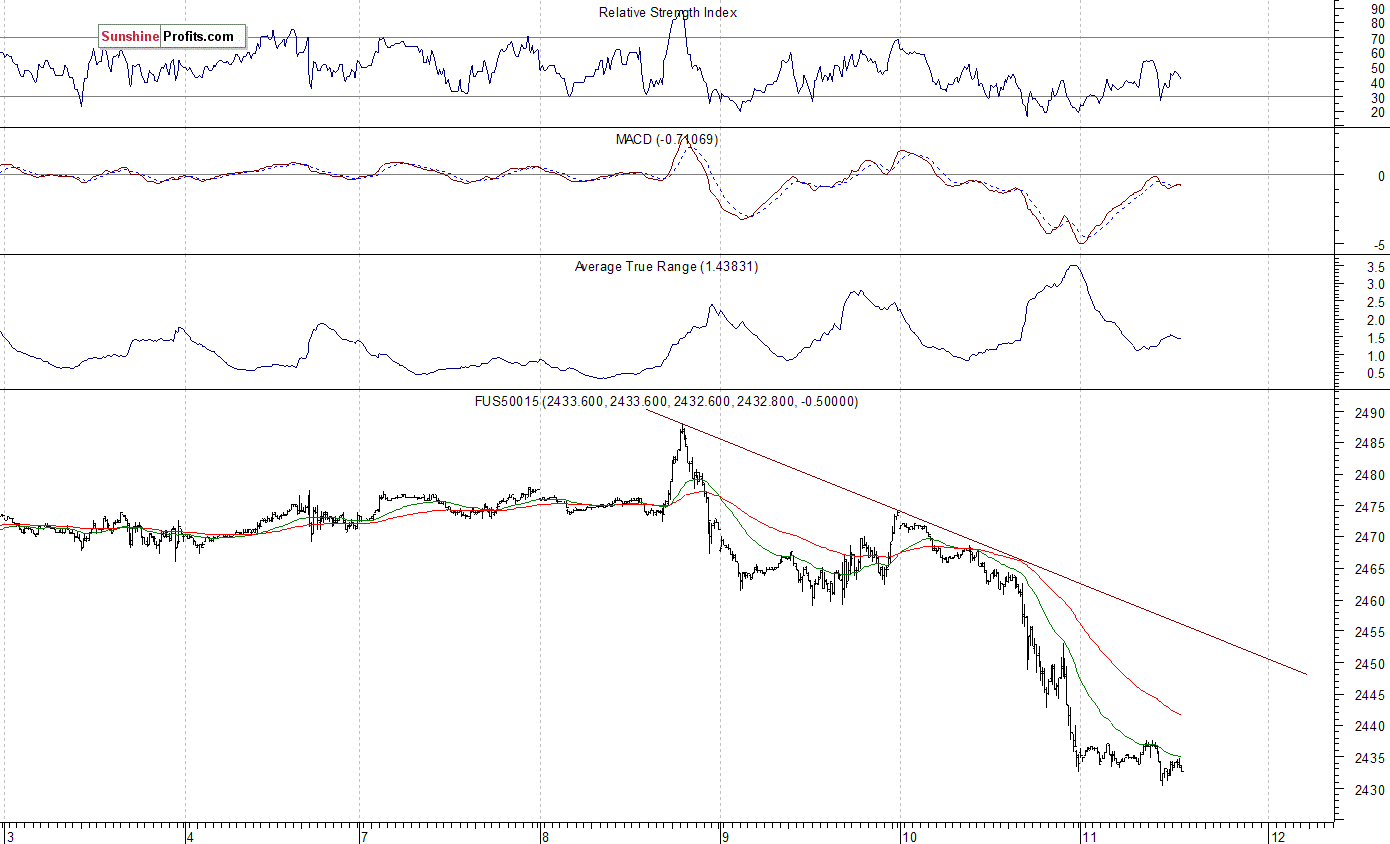
Task: Click the RSI axis value 80
Action: pyautogui.click(x=1378, y=23)
